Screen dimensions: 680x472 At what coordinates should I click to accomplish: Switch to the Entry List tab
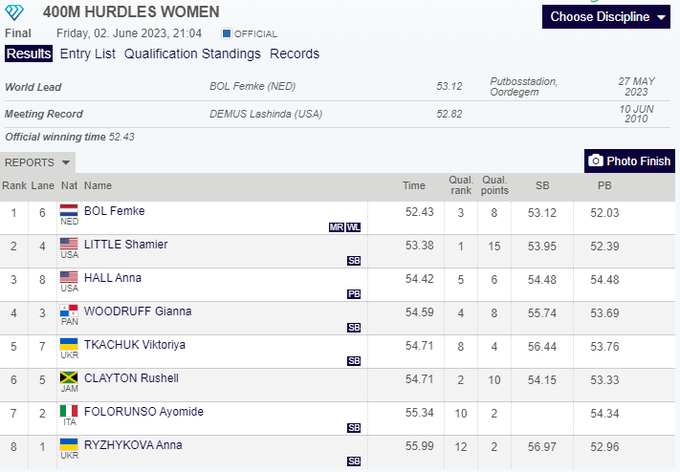click(88, 54)
